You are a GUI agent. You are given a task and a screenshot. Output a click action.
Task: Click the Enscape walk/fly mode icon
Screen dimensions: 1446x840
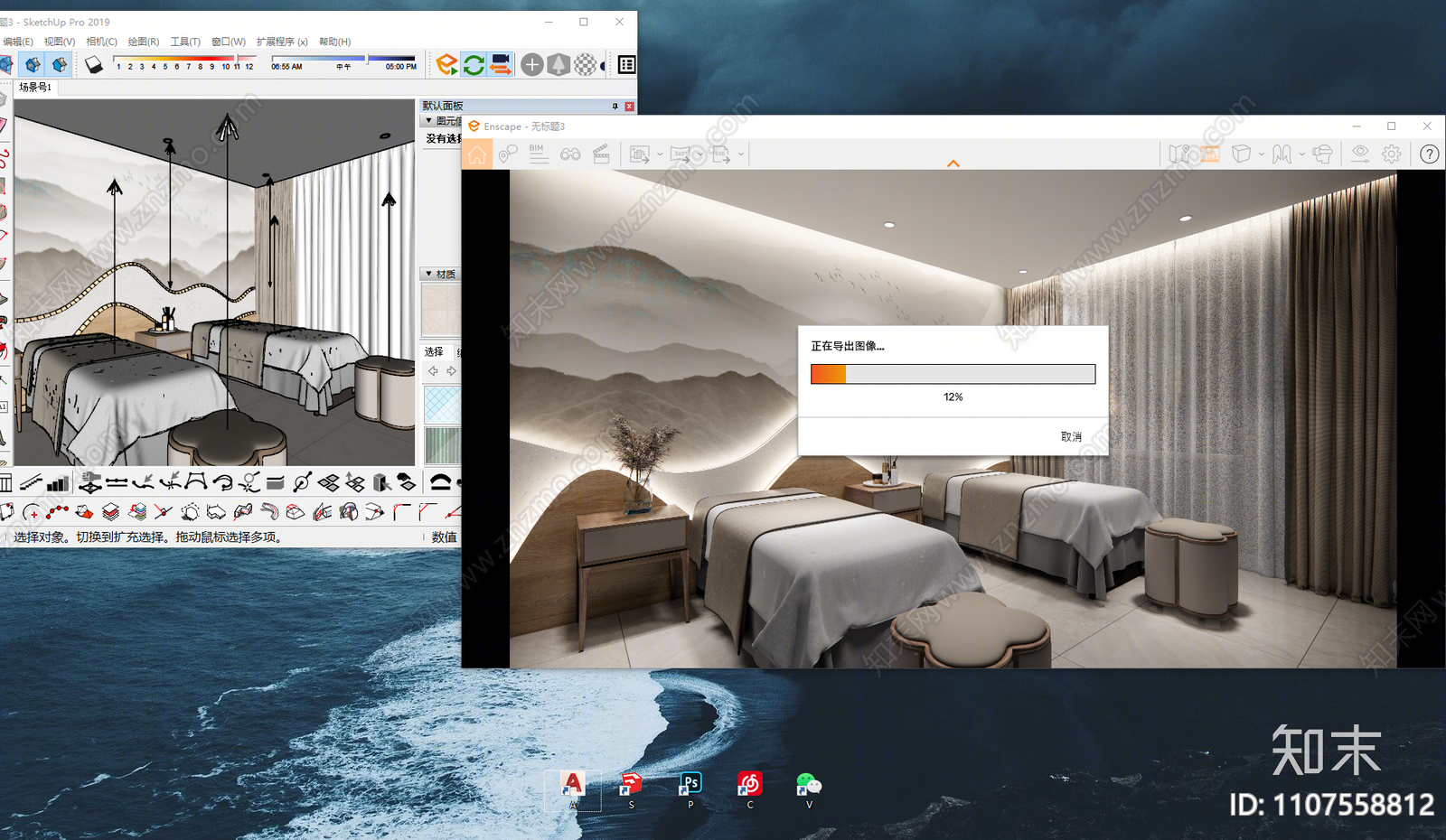click(x=1282, y=154)
